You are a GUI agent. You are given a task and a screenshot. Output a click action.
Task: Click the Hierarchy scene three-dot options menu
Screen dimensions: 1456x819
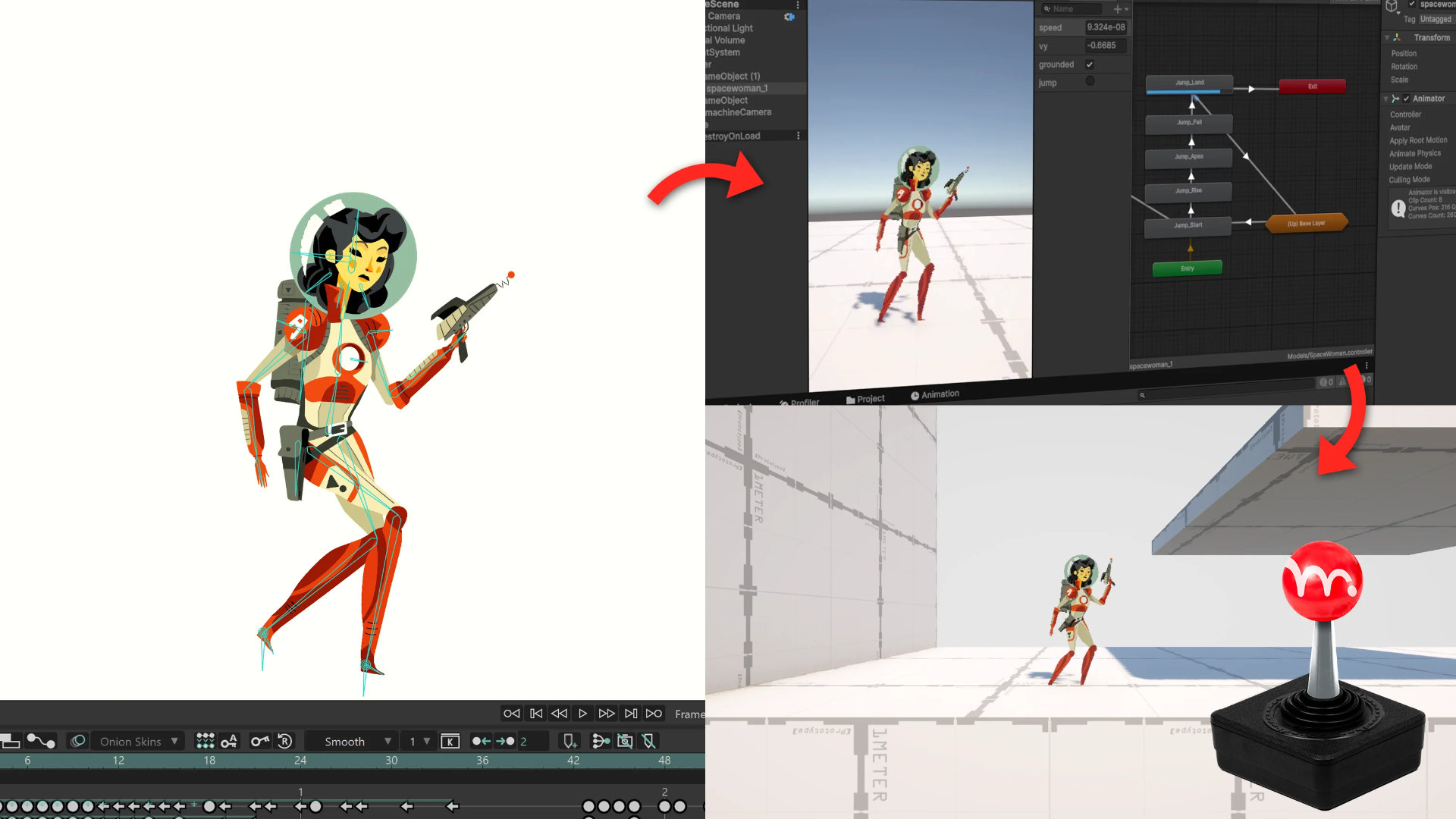tap(798, 5)
